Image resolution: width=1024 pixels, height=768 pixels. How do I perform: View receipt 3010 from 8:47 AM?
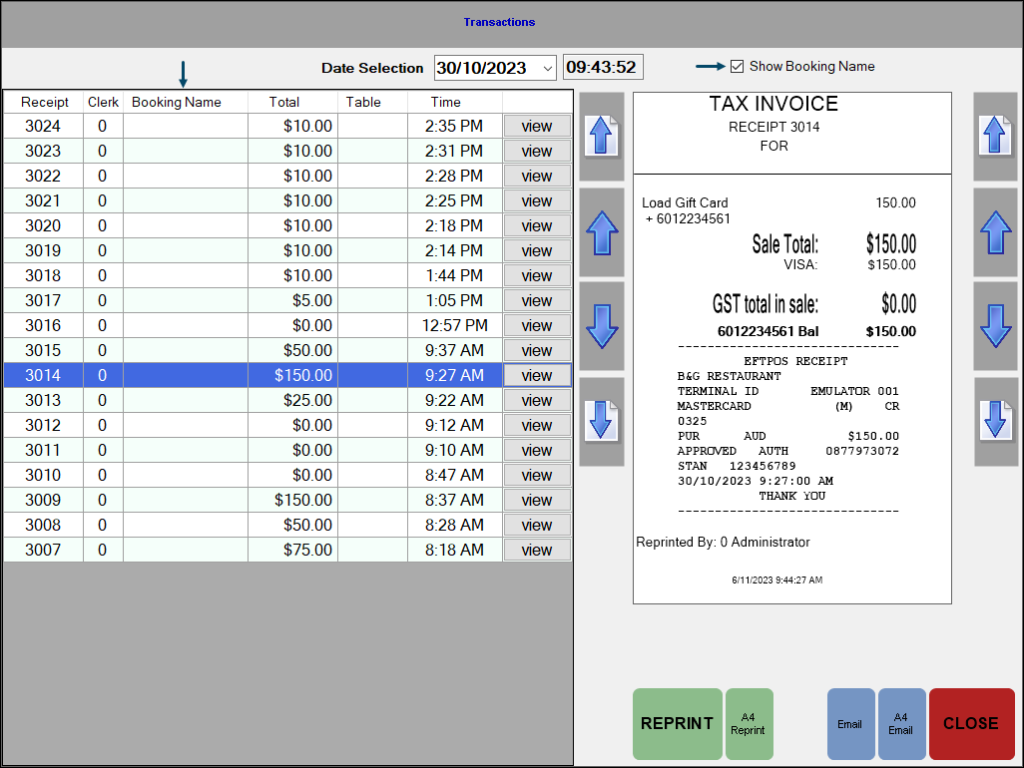(x=537, y=475)
